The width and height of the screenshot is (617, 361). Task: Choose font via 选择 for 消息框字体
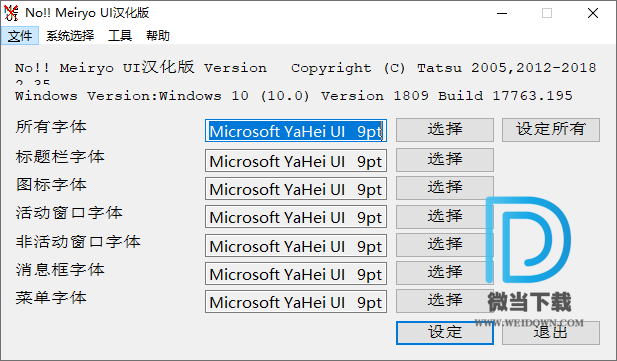coord(445,273)
